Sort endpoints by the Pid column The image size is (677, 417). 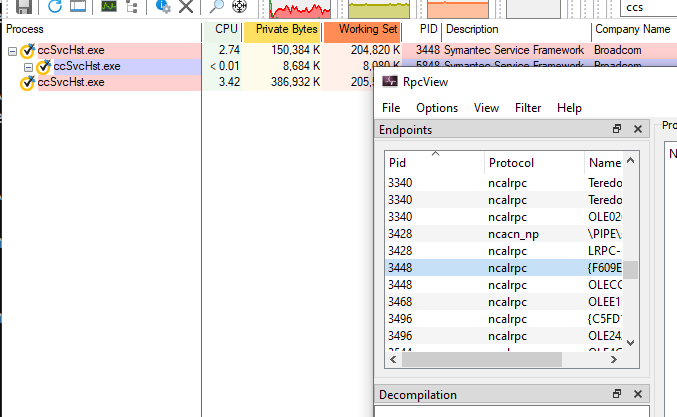click(435, 163)
